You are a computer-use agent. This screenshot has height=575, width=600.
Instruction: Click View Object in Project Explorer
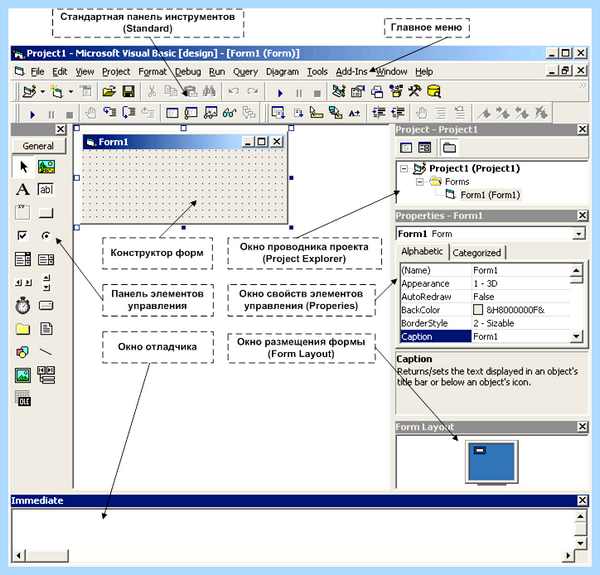click(x=424, y=147)
